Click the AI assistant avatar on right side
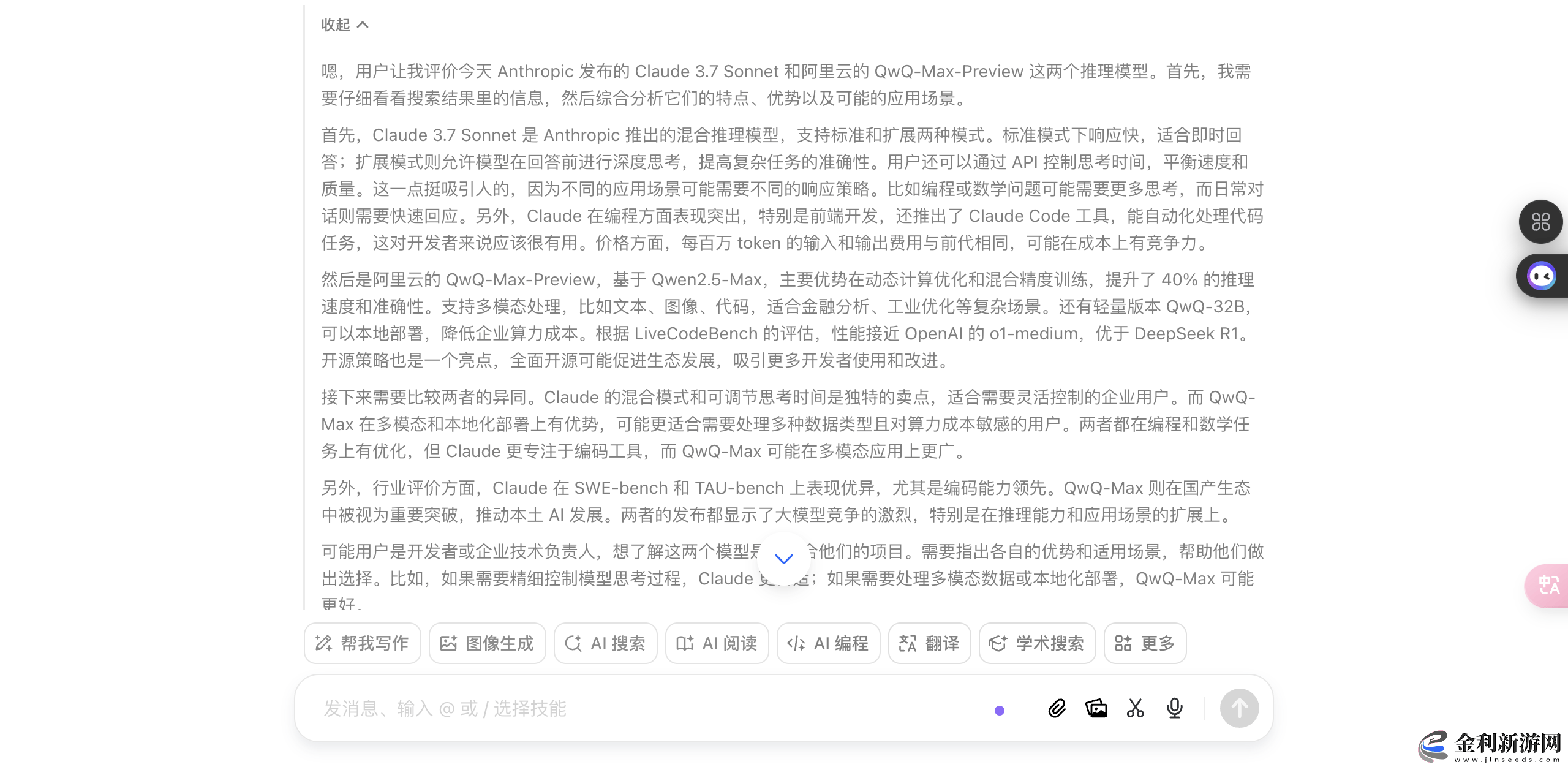Screen dimensions: 1568x767 [x=1541, y=276]
